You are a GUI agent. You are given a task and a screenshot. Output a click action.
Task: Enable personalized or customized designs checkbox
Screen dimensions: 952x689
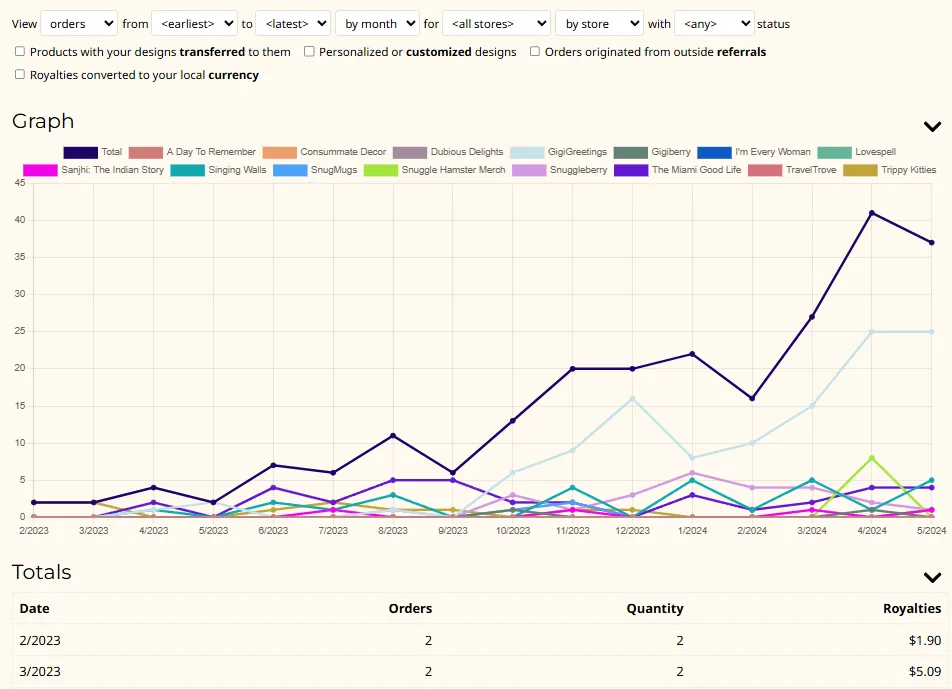[309, 52]
